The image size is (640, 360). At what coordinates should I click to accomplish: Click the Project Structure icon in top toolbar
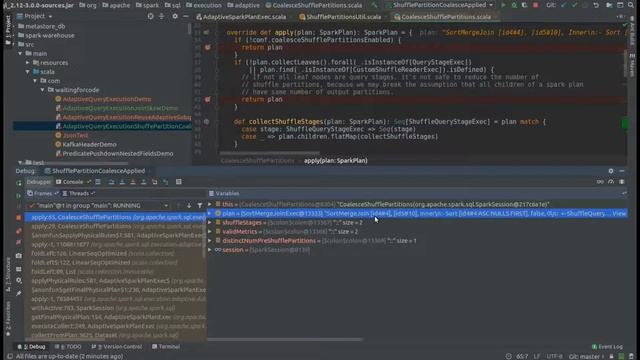609,5
